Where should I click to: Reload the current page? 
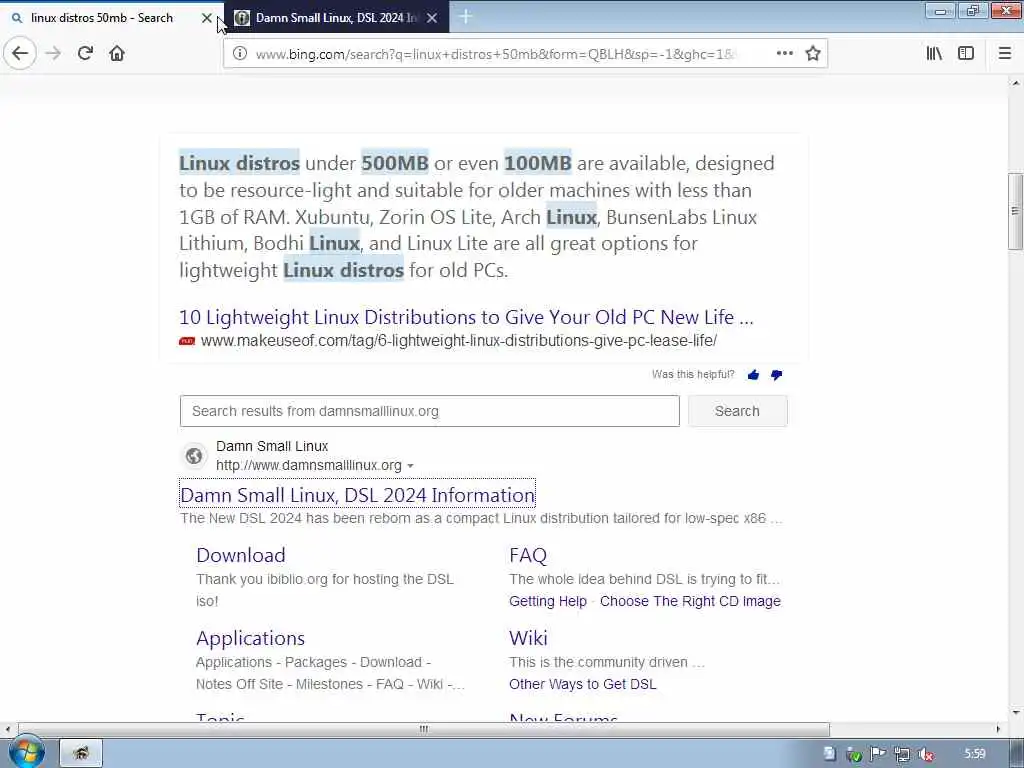tap(85, 54)
